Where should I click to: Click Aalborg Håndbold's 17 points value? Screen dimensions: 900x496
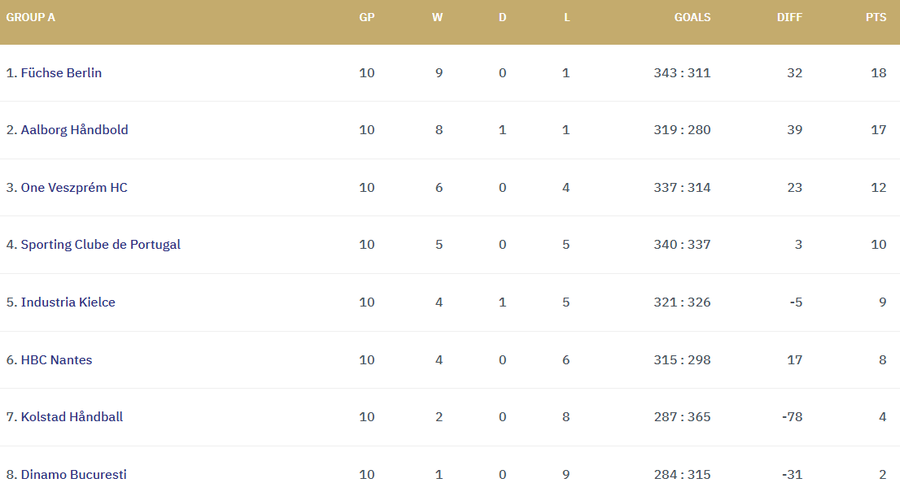pyautogui.click(x=878, y=130)
